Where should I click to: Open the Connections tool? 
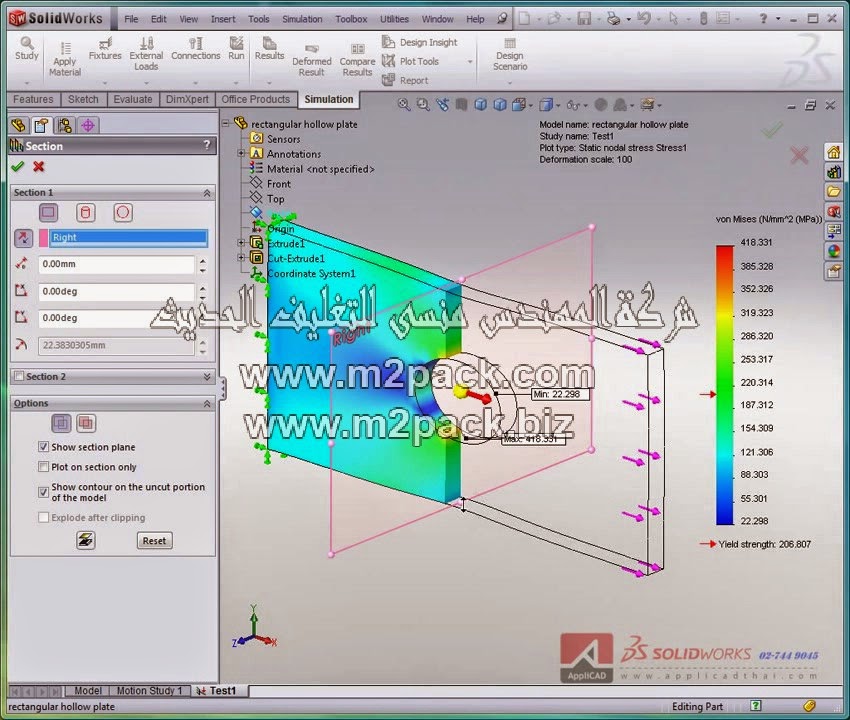click(196, 48)
